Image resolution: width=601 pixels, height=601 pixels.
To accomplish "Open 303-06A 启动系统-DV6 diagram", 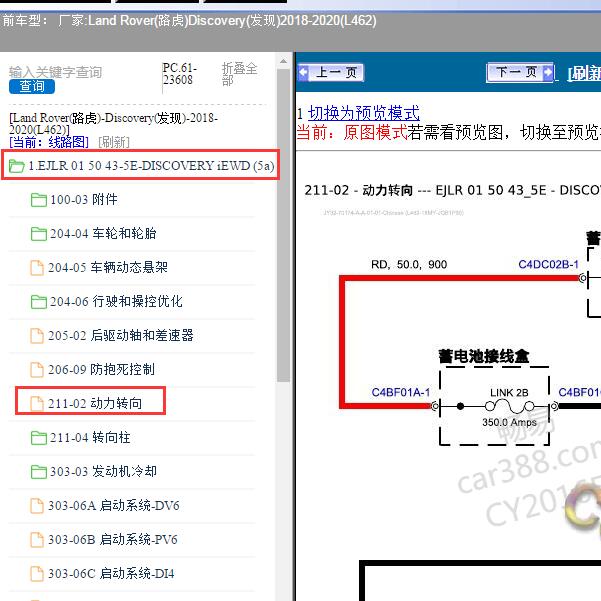I will [x=113, y=506].
